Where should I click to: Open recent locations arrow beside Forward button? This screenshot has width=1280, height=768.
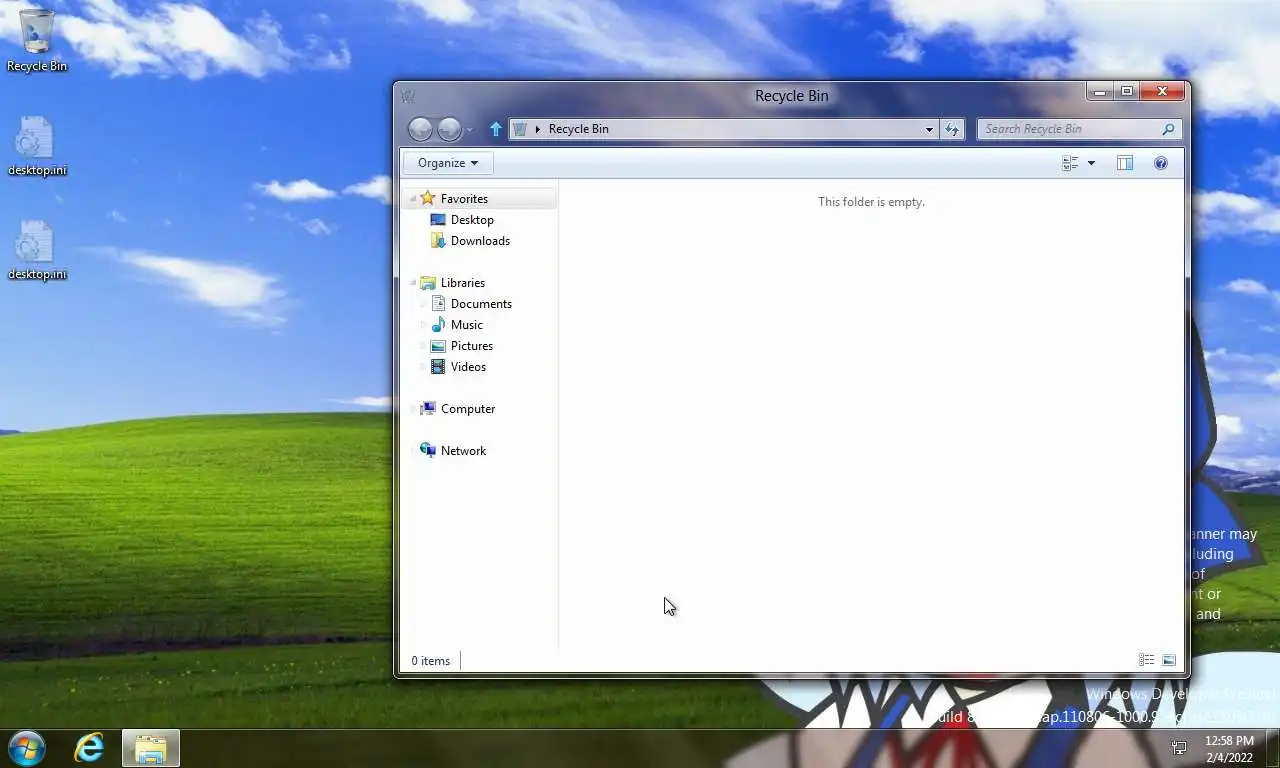click(x=470, y=130)
